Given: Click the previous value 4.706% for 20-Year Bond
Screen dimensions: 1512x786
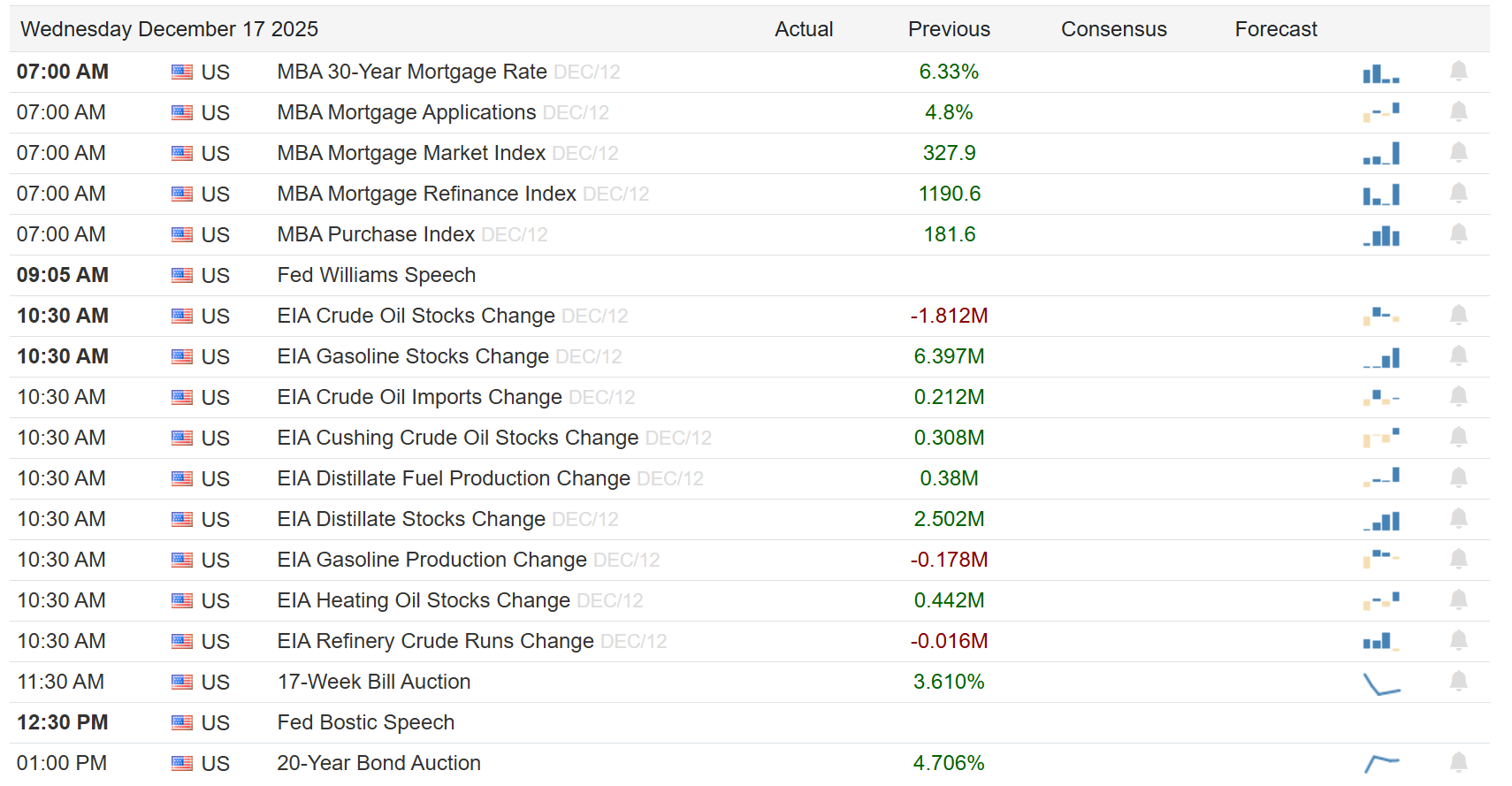Looking at the screenshot, I should (949, 763).
